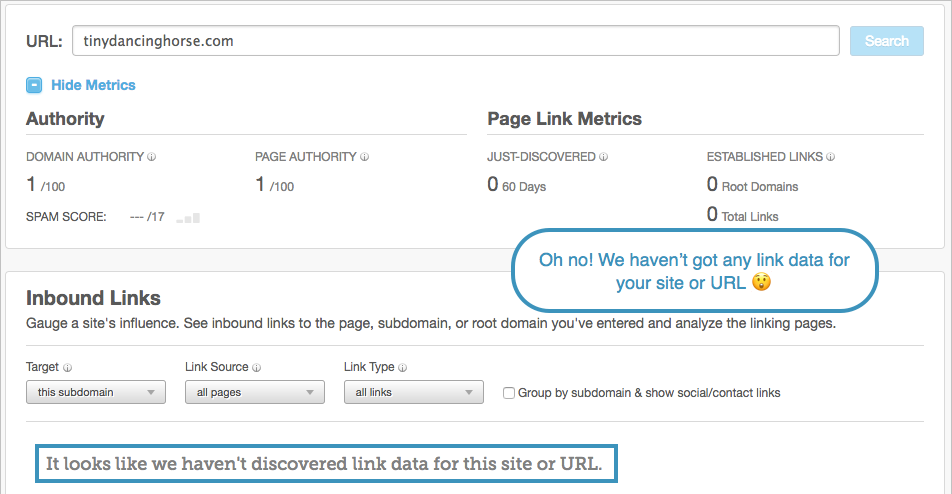
Task: Click the Just-Discovered info icon
Action: (x=604, y=157)
